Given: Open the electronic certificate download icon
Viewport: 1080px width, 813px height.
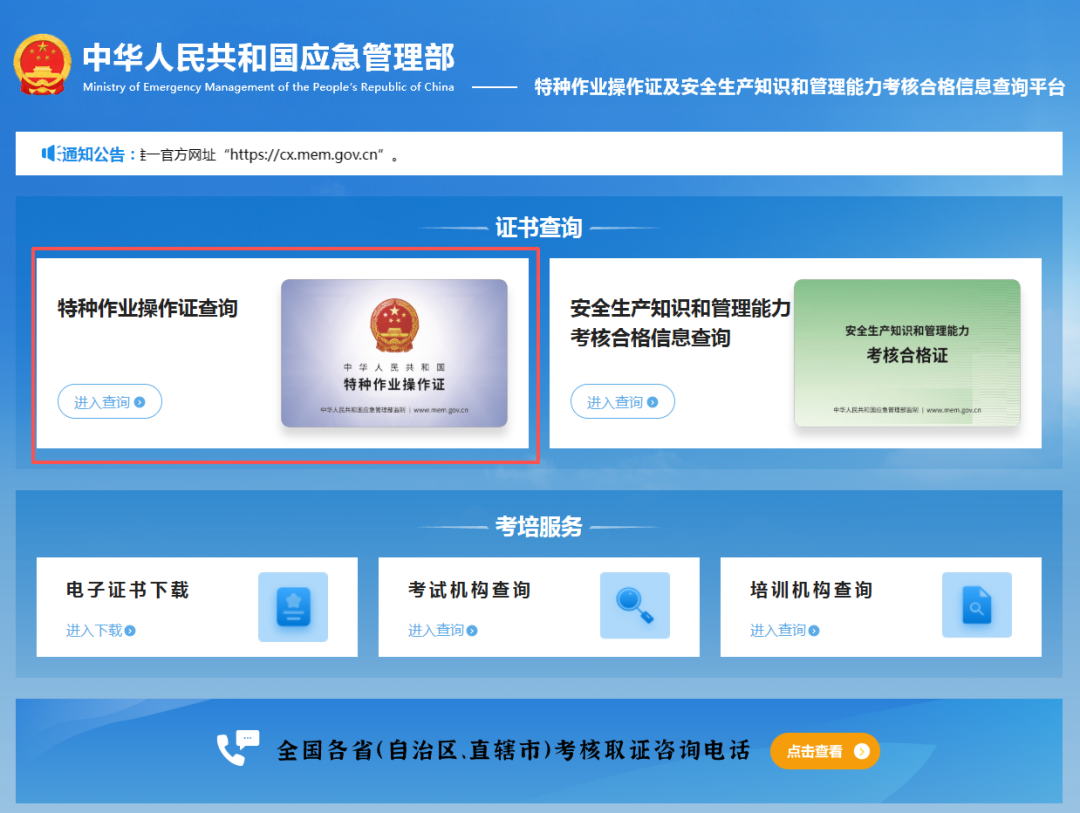Looking at the screenshot, I should (x=293, y=606).
